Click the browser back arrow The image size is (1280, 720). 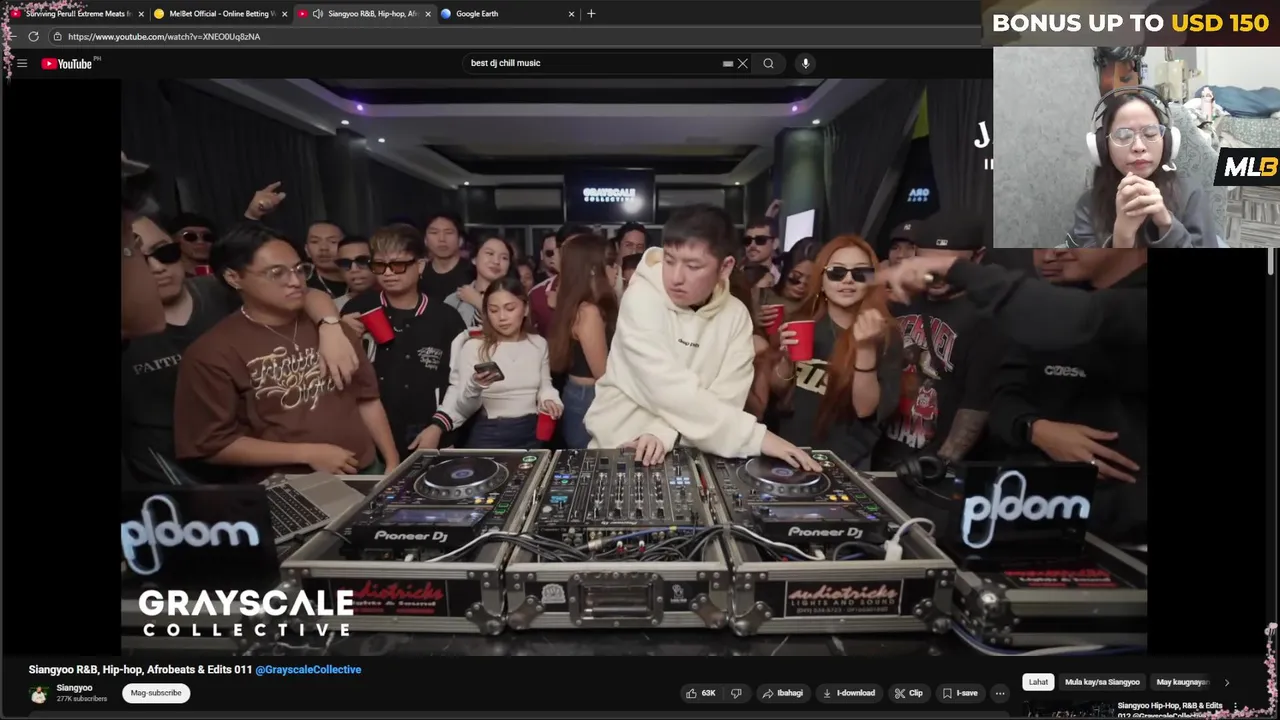[x=12, y=37]
